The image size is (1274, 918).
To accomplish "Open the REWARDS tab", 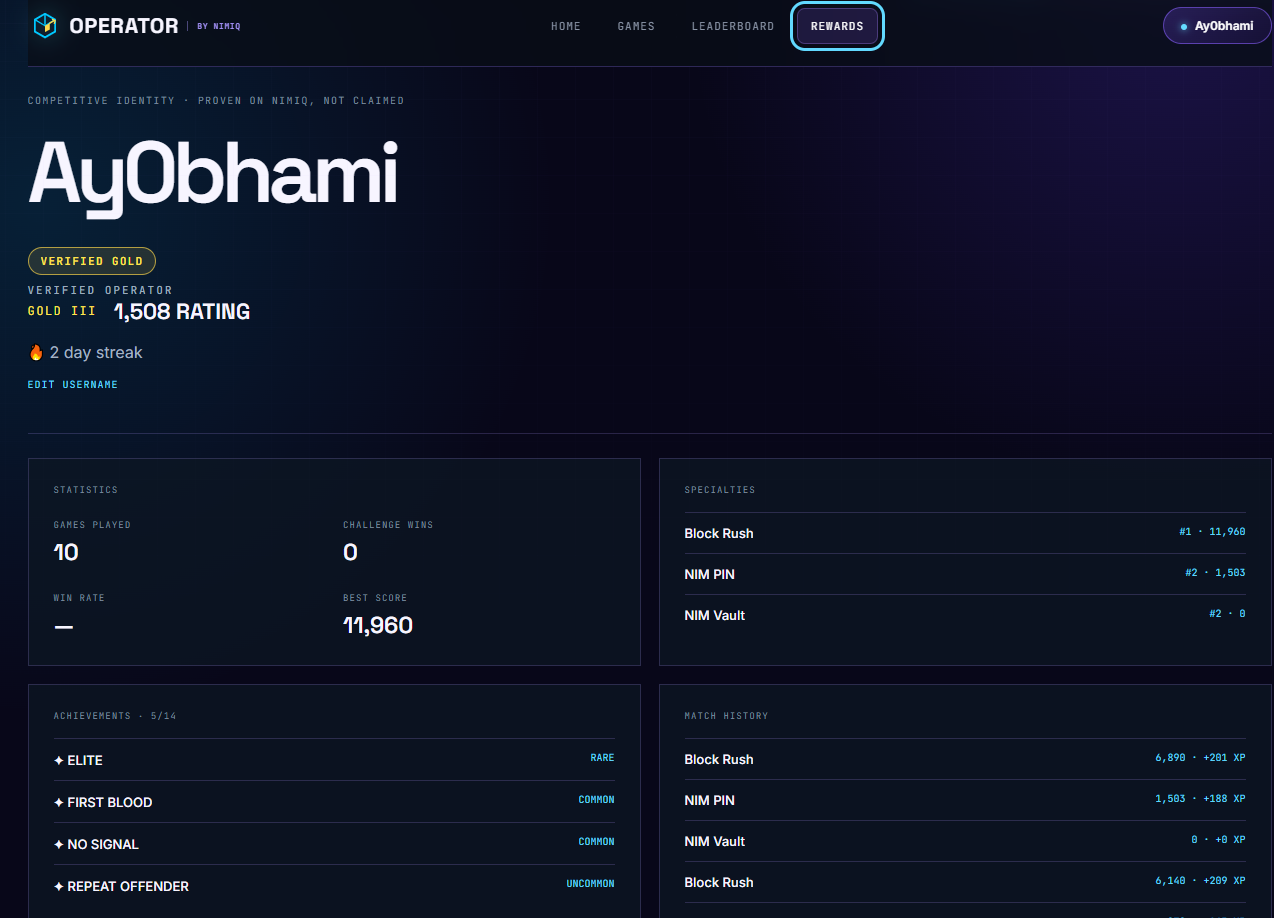I will [x=837, y=26].
